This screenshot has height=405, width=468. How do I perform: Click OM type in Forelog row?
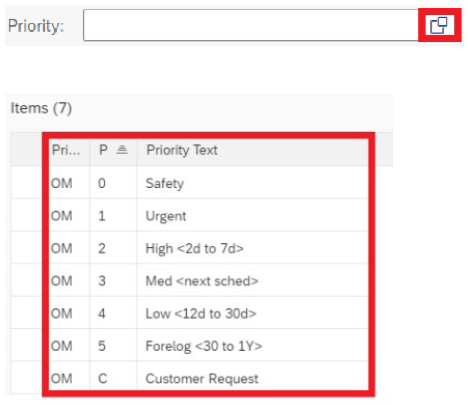[62, 346]
